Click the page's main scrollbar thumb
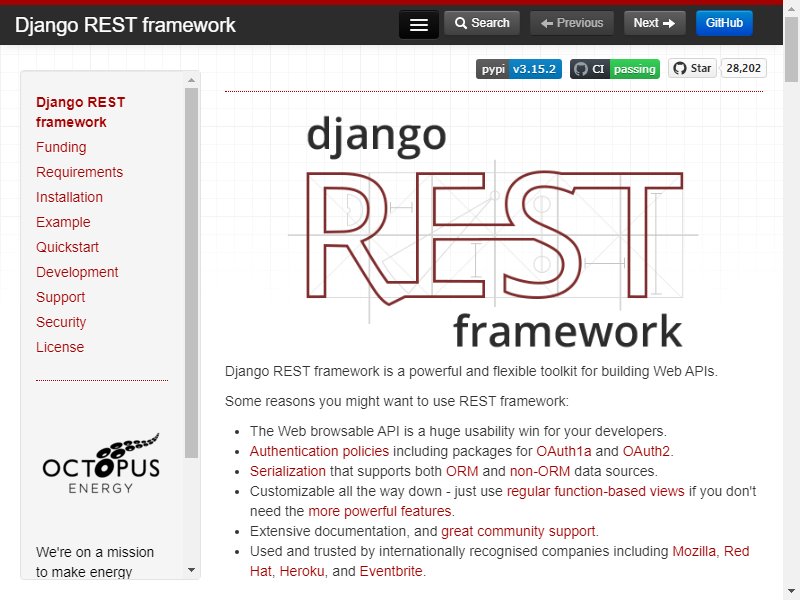 791,49
